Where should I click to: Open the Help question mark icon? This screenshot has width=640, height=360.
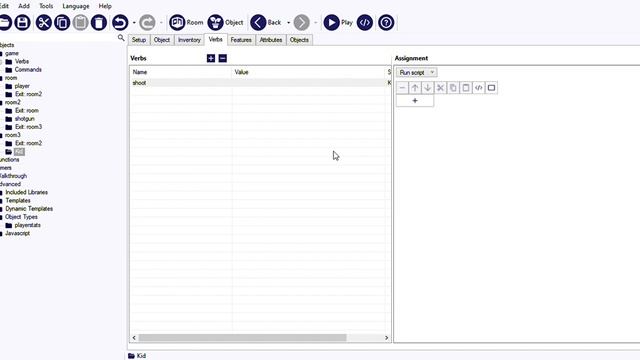point(386,22)
